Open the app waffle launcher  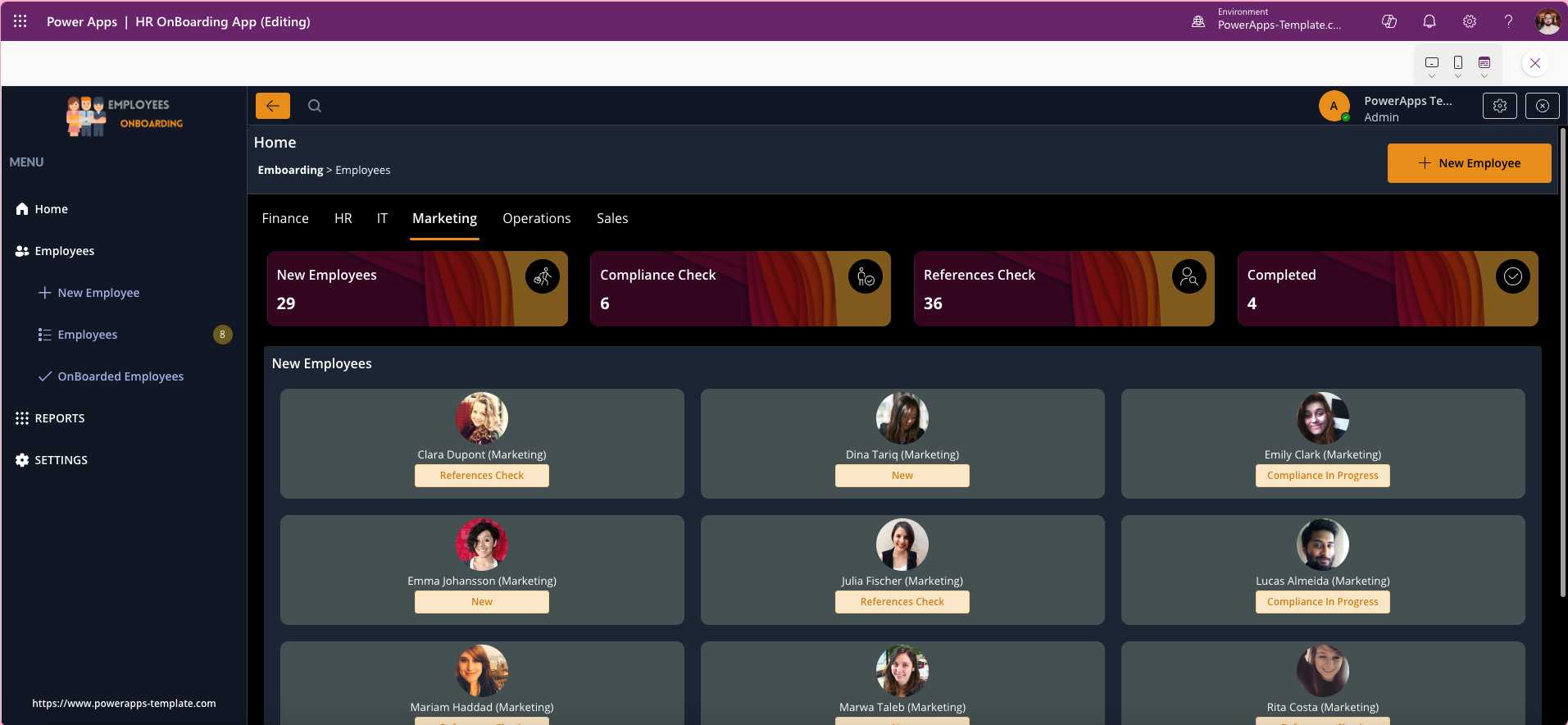point(20,21)
